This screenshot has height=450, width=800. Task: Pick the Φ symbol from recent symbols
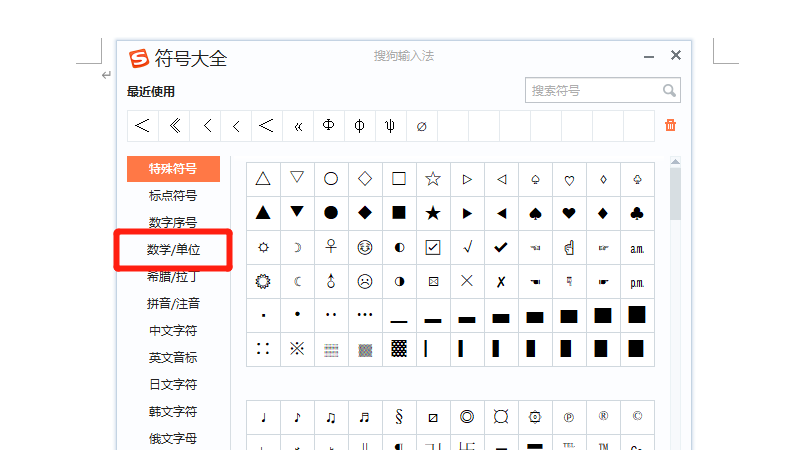pyautogui.click(x=328, y=126)
